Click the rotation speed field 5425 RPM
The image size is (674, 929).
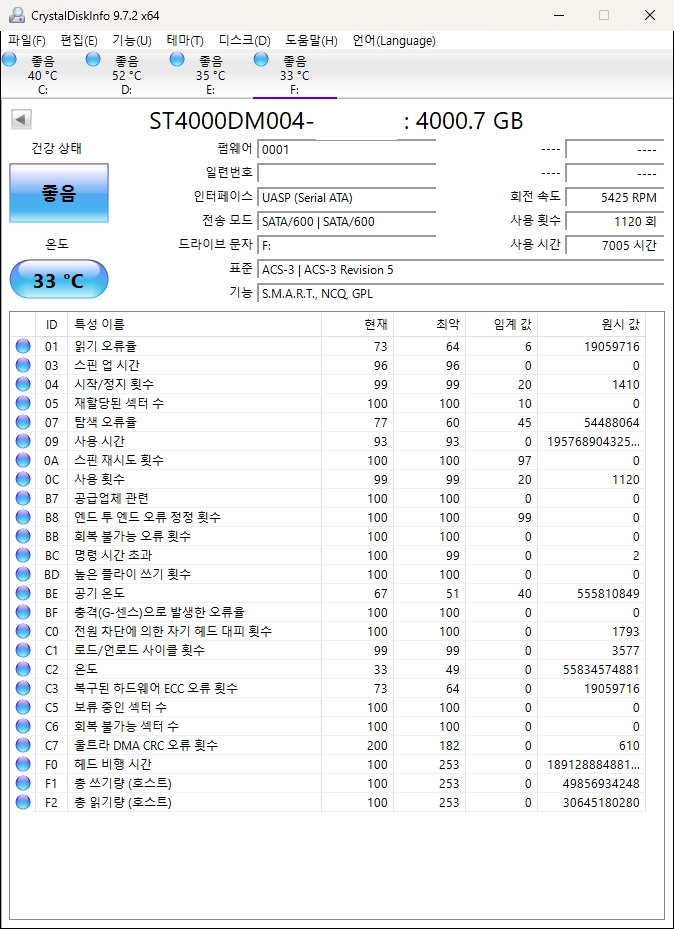click(x=615, y=198)
